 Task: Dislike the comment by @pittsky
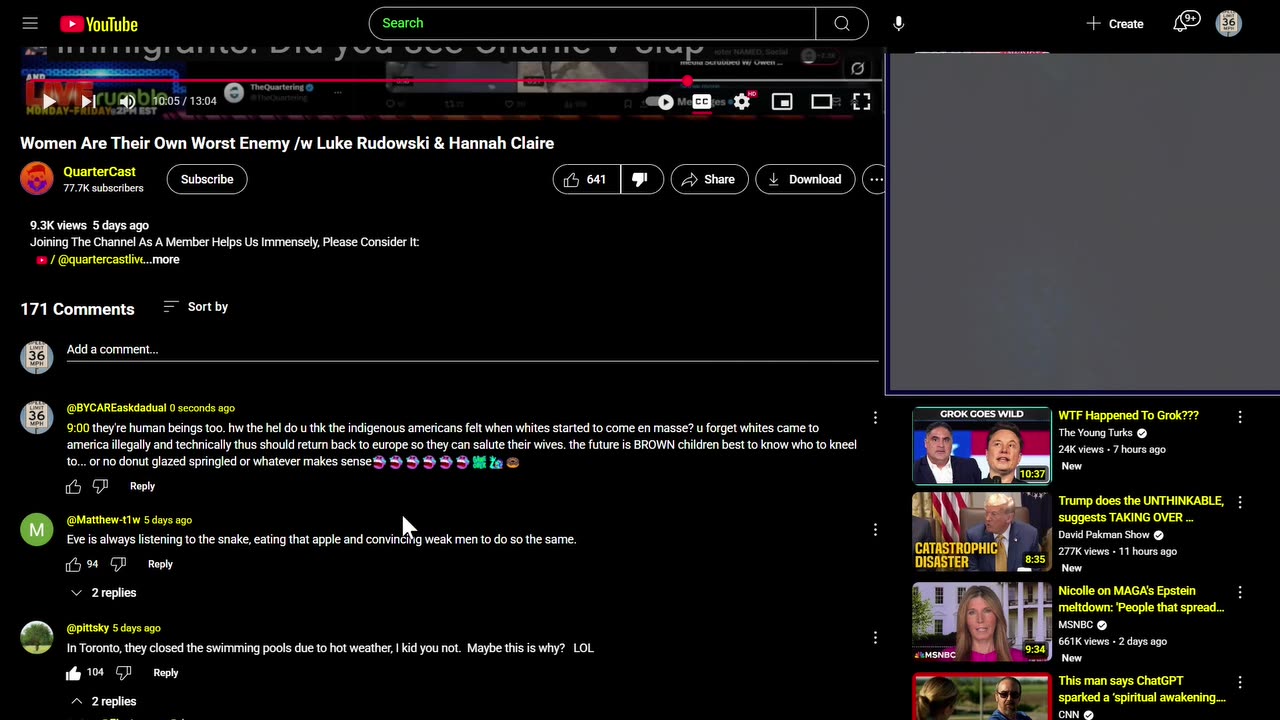(x=124, y=673)
